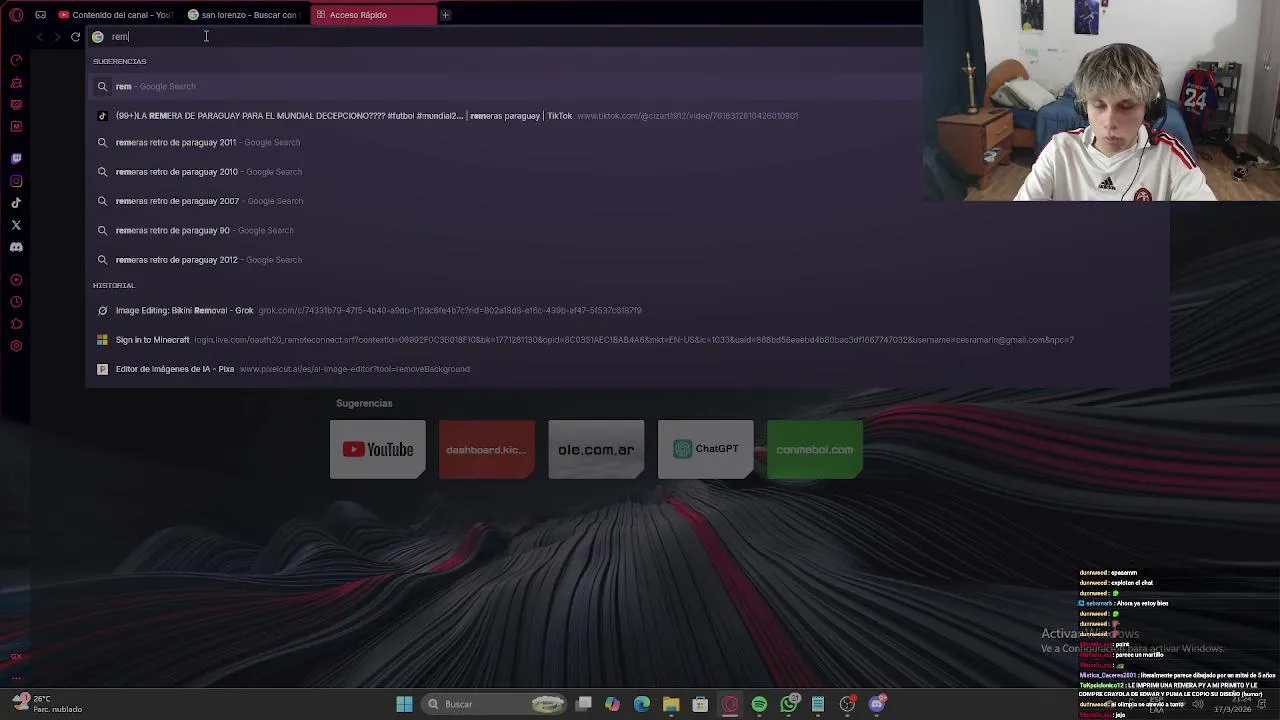
Task: Select the Acceso Rápido tab
Action: [x=373, y=15]
